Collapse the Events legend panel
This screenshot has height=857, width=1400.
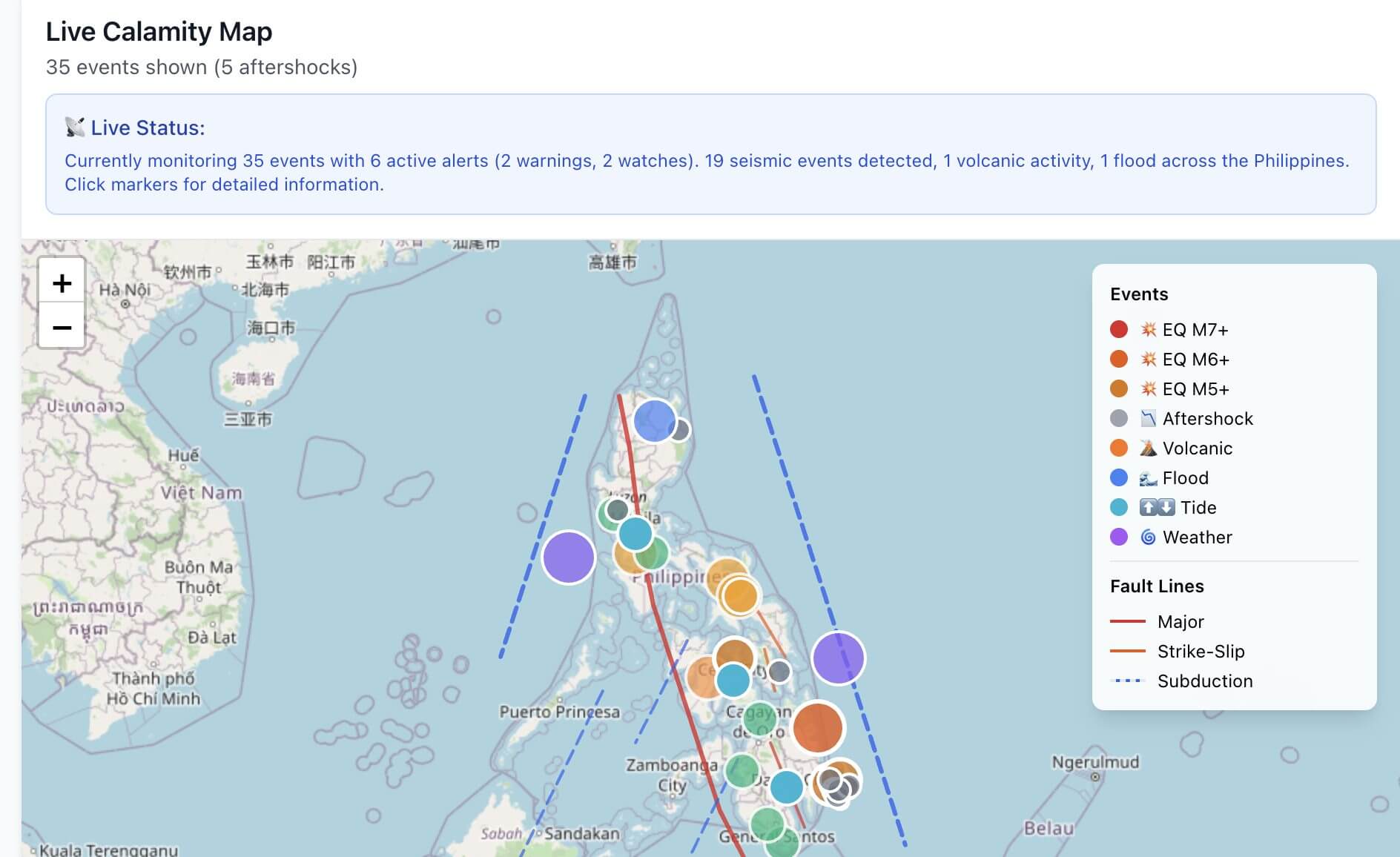pos(1140,294)
